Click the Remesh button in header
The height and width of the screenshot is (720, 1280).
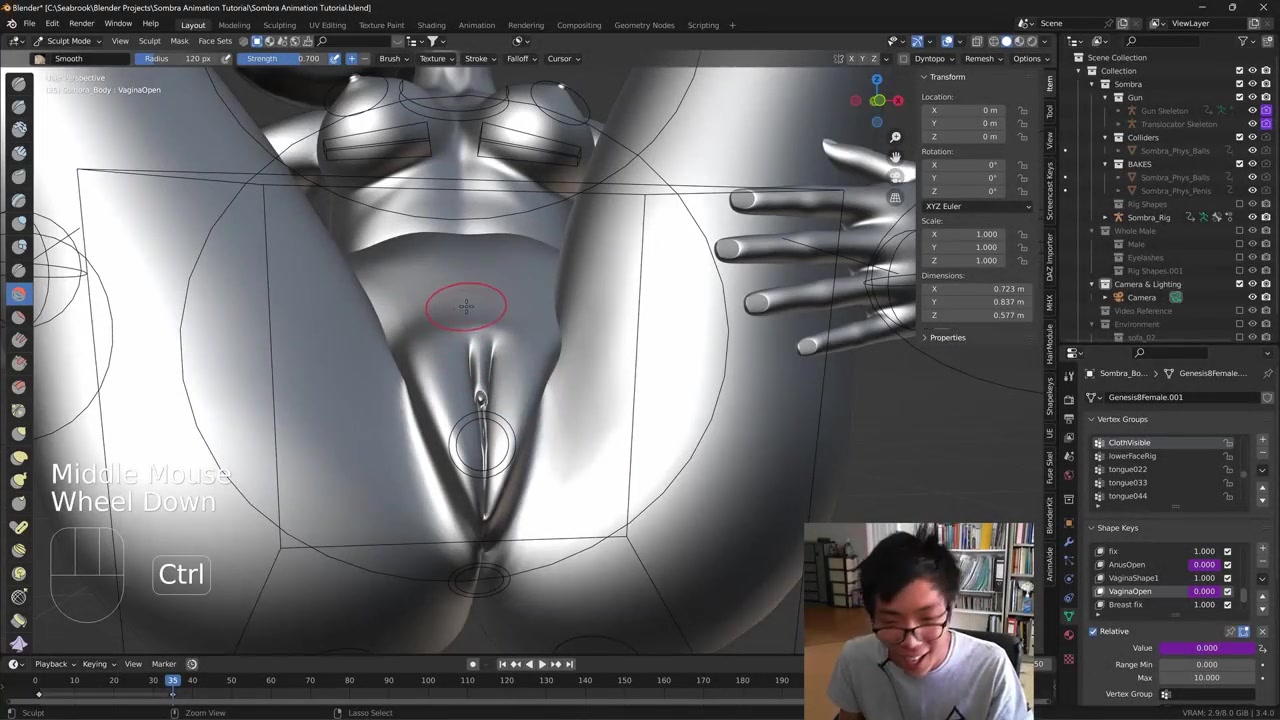[x=982, y=59]
